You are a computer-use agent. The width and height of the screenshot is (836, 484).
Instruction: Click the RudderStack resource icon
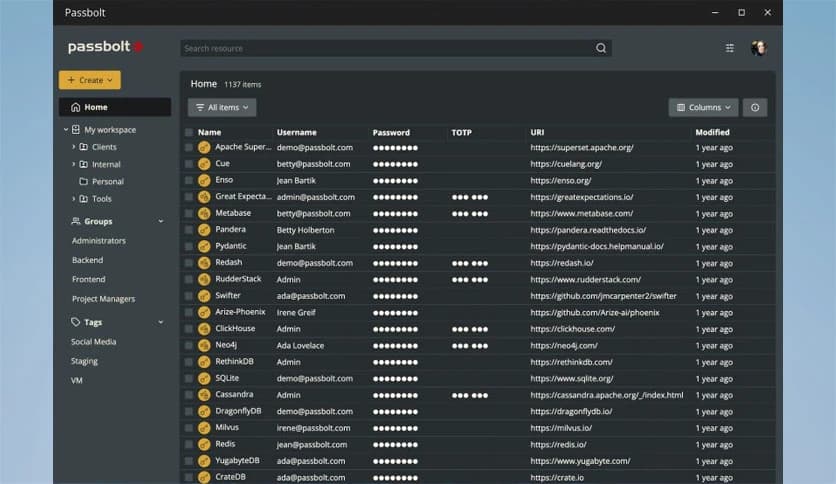coord(204,280)
